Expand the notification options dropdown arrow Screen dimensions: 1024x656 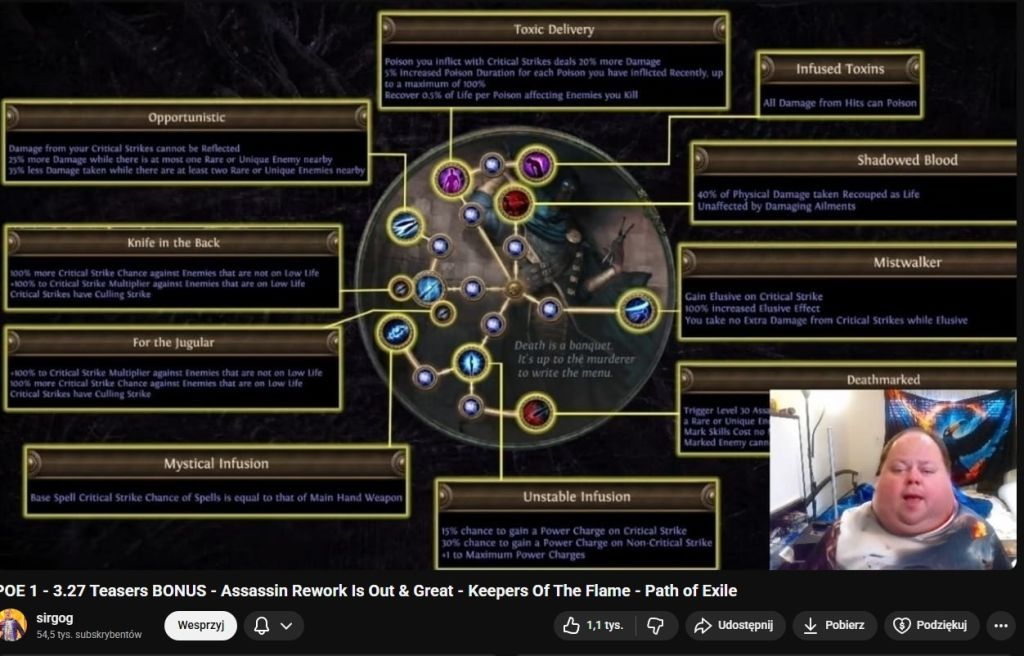click(286, 625)
